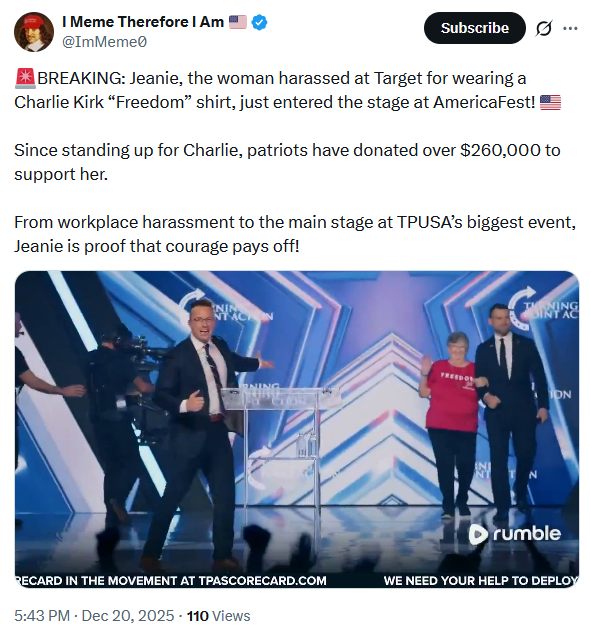Click the Subscribe button

pyautogui.click(x=474, y=28)
